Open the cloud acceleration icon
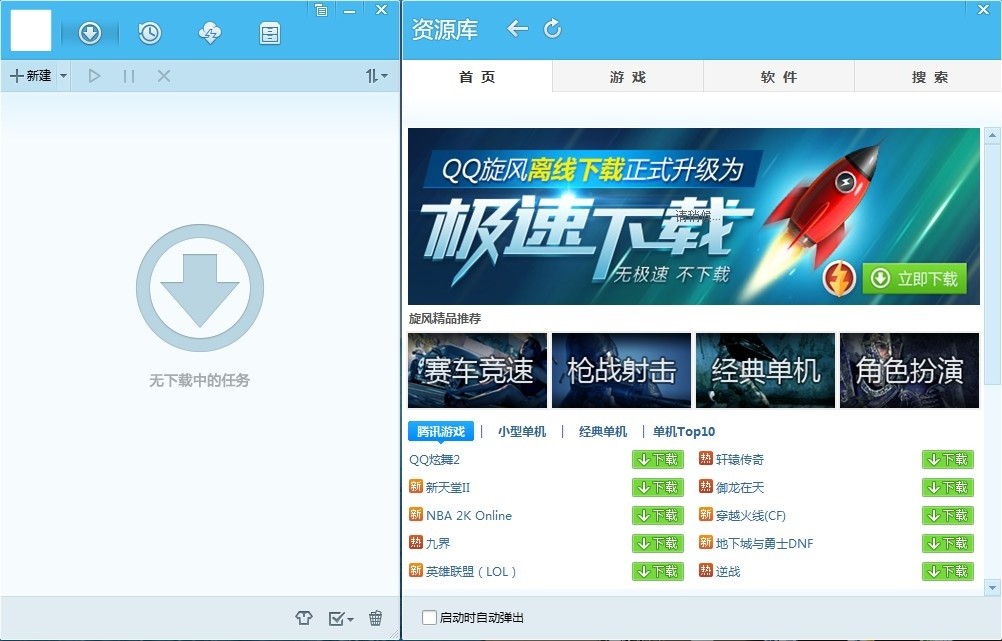Viewport: 1002px width, 641px height. (x=209, y=32)
